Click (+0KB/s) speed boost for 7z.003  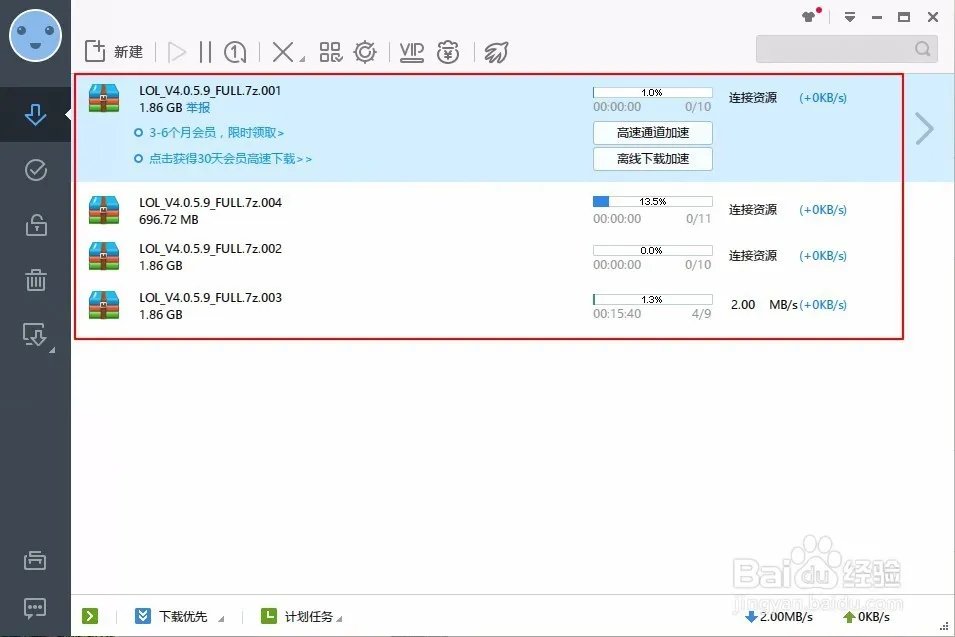(823, 305)
